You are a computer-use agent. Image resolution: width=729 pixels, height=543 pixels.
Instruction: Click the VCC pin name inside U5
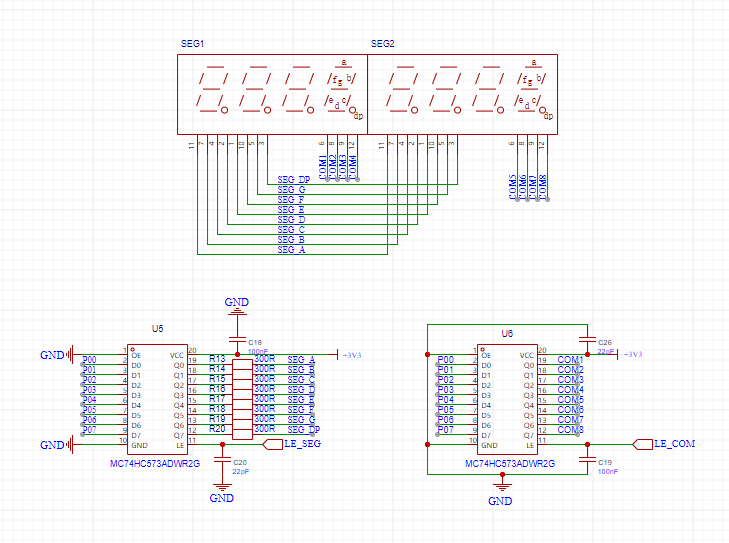(x=177, y=356)
